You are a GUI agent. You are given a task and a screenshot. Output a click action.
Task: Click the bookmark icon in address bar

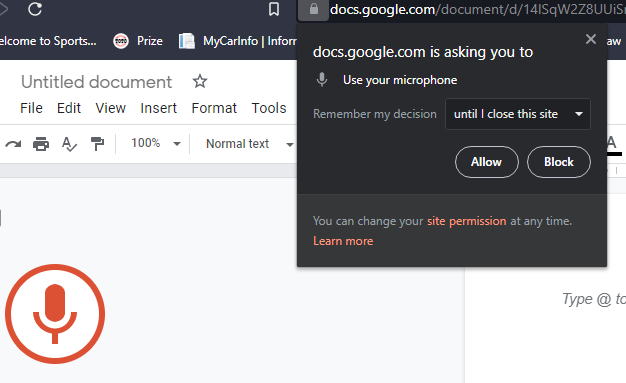pos(274,9)
